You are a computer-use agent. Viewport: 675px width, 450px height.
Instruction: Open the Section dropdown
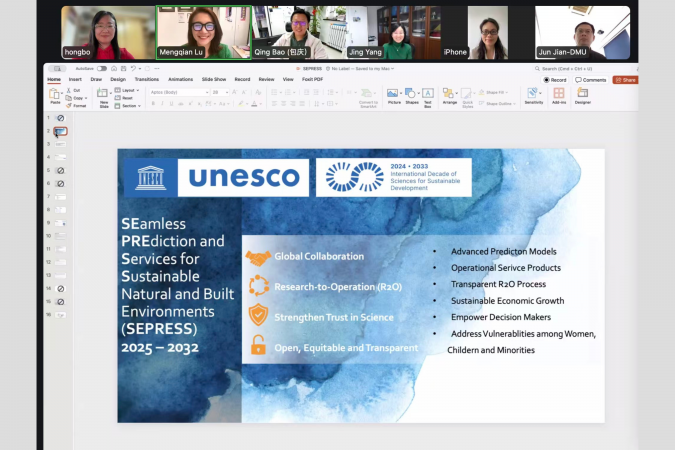(128, 106)
